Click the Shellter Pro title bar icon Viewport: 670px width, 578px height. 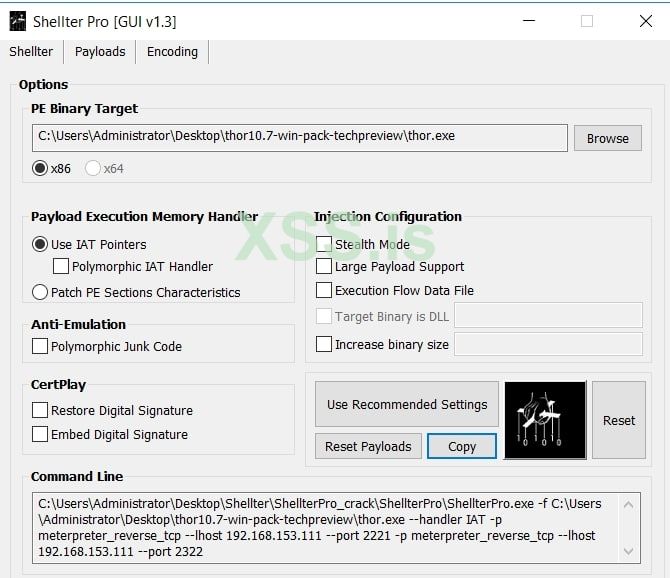(x=18, y=21)
